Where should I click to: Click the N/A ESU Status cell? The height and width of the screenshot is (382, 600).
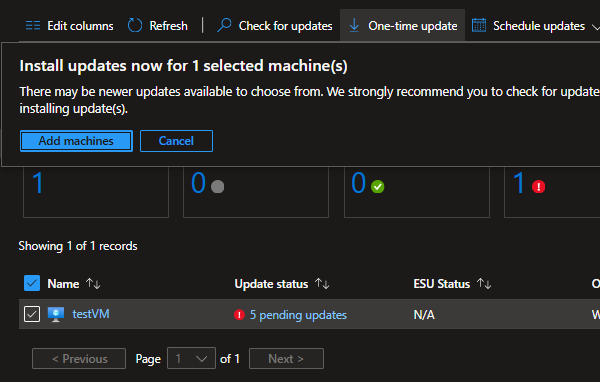point(424,315)
